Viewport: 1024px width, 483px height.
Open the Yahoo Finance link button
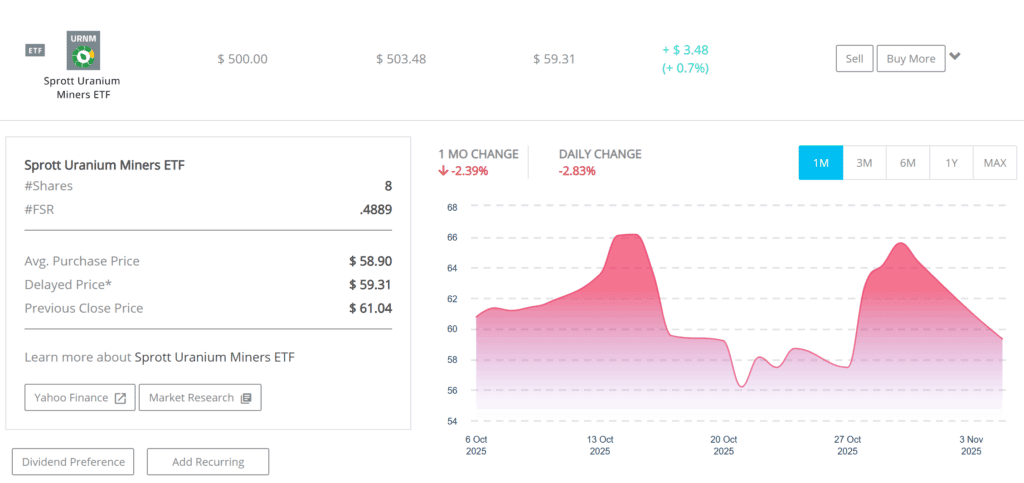click(79, 398)
